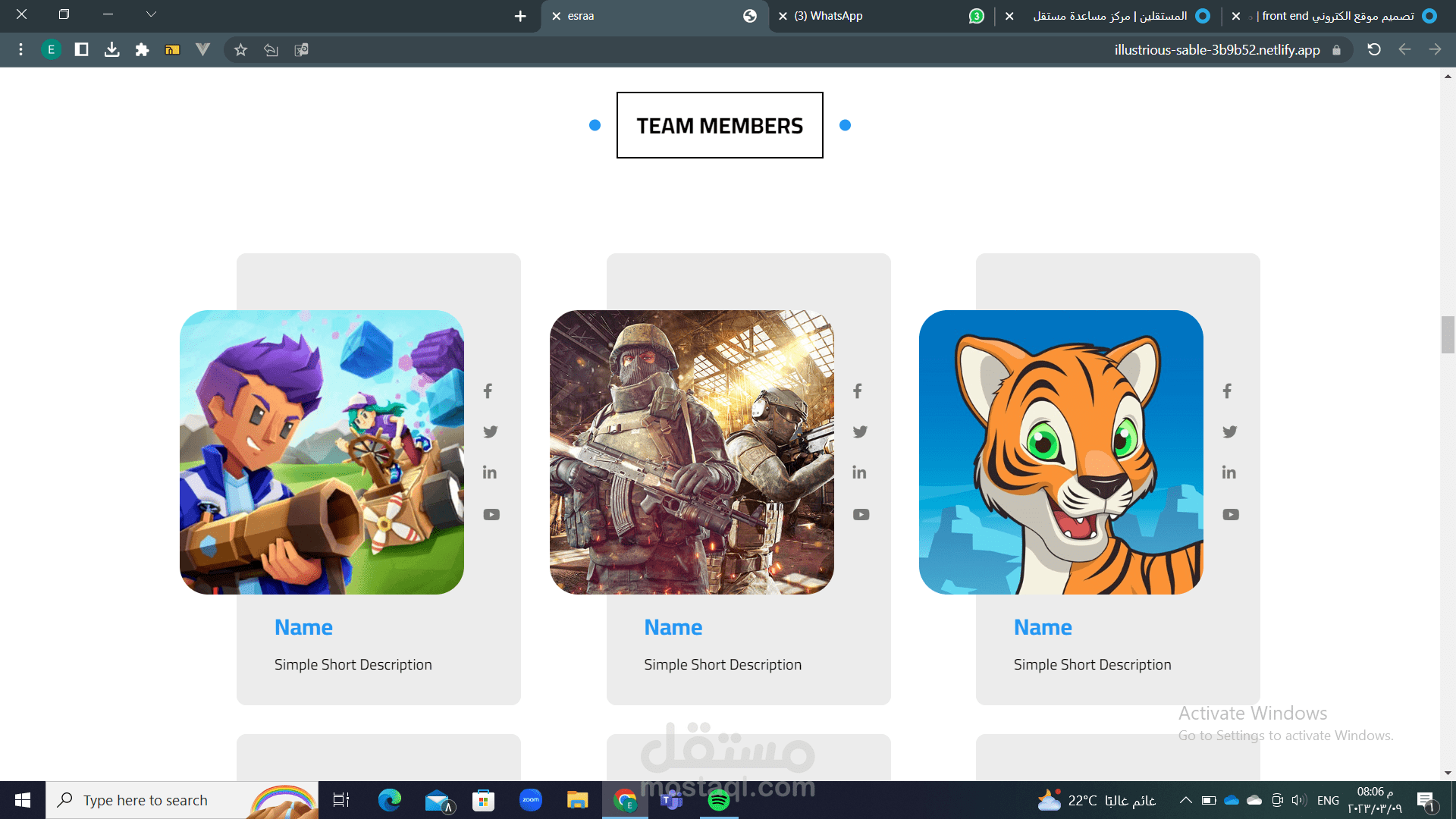Image resolution: width=1456 pixels, height=819 pixels.
Task: Open the notification center icon
Action: (1426, 800)
